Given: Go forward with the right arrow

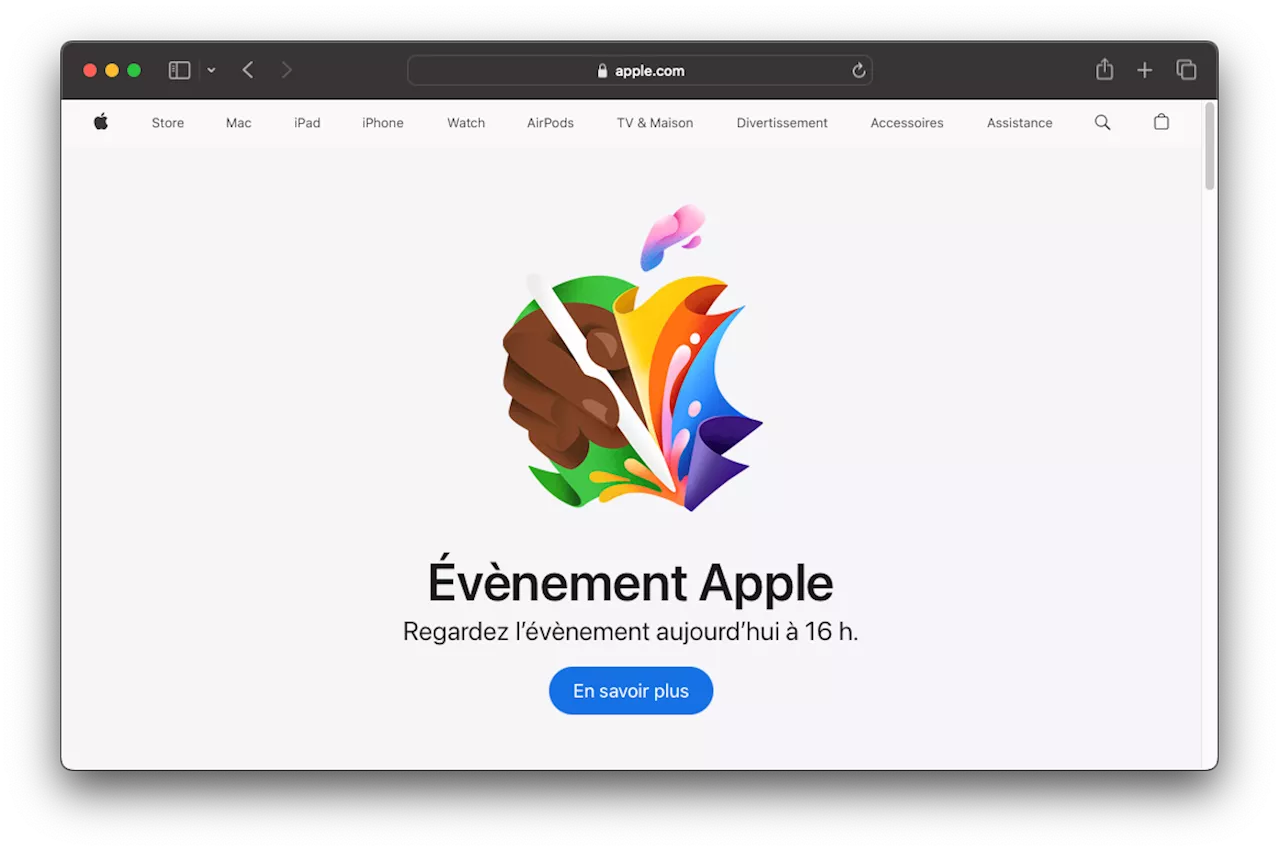Looking at the screenshot, I should pyautogui.click(x=286, y=70).
